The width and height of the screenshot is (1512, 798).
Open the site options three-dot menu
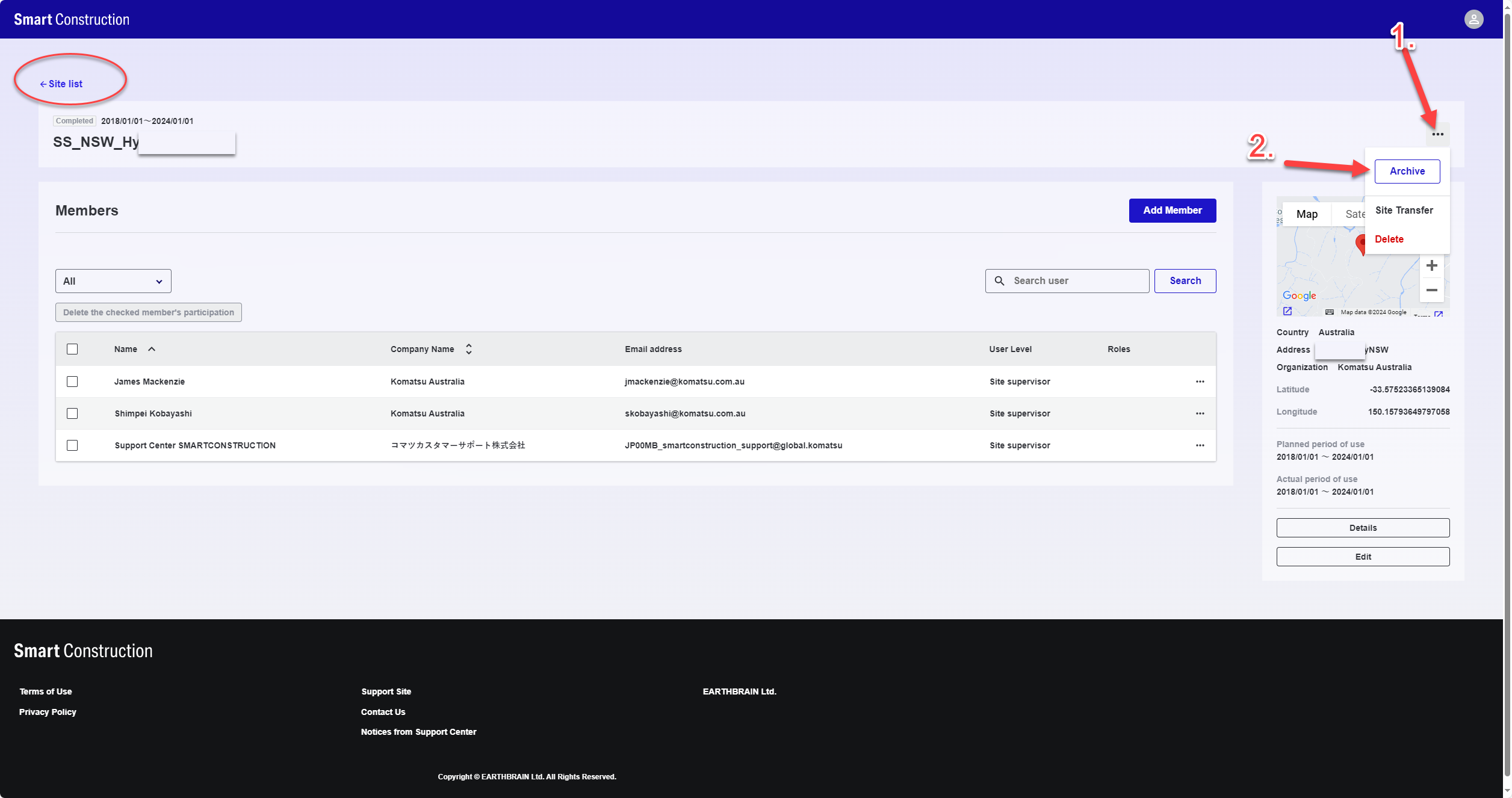pos(1437,134)
